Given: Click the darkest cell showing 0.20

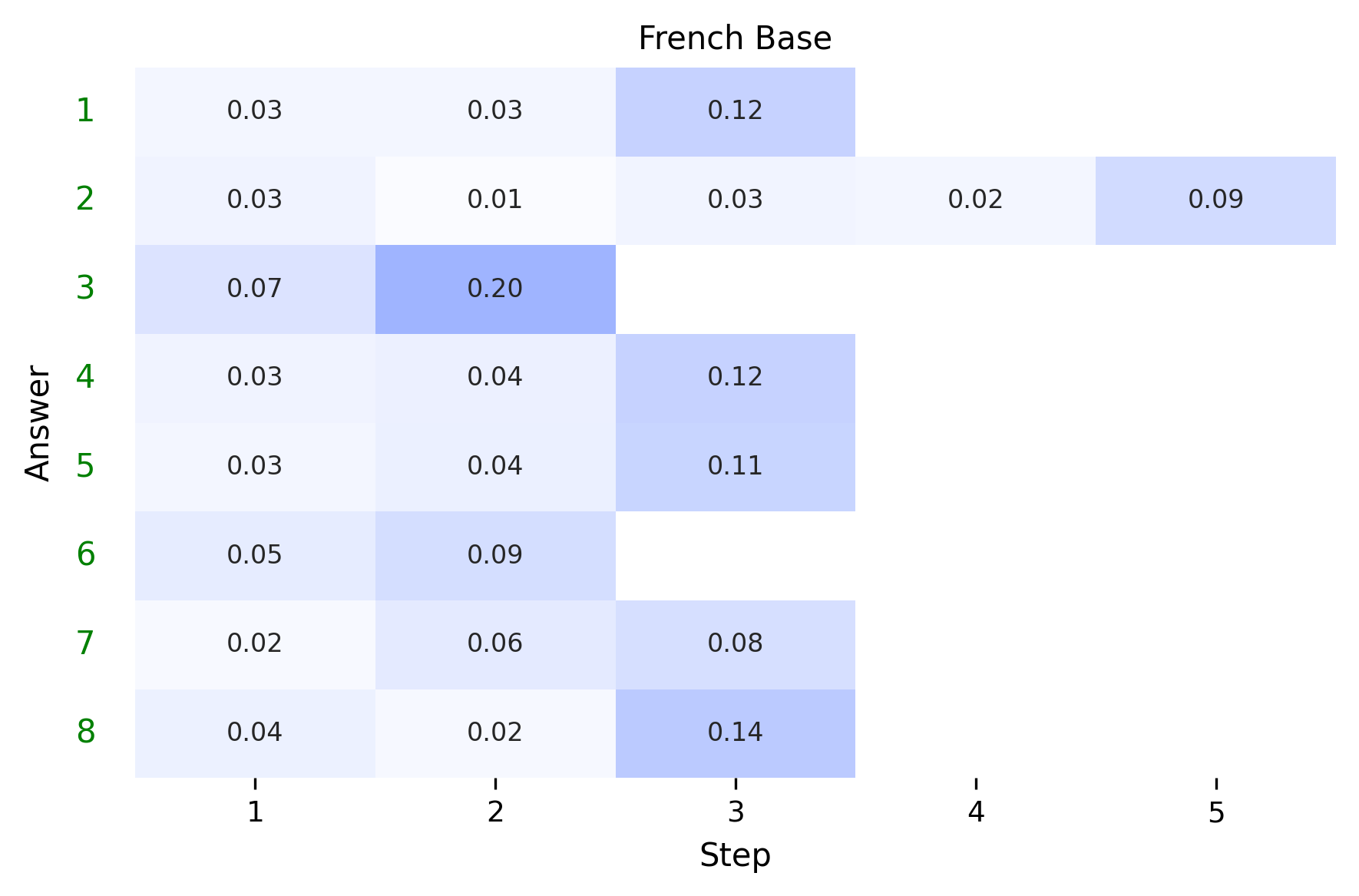Looking at the screenshot, I should (x=495, y=289).
